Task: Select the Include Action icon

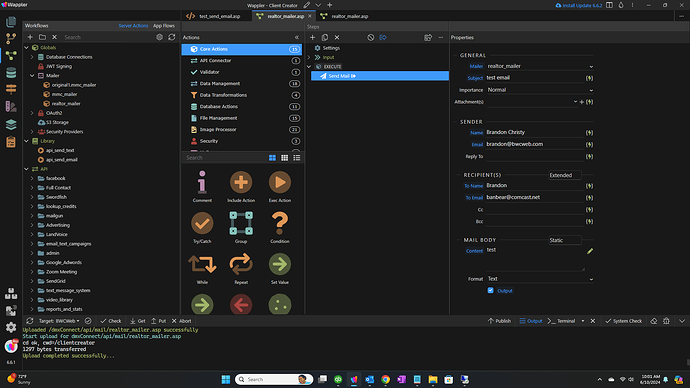Action: 241,182
